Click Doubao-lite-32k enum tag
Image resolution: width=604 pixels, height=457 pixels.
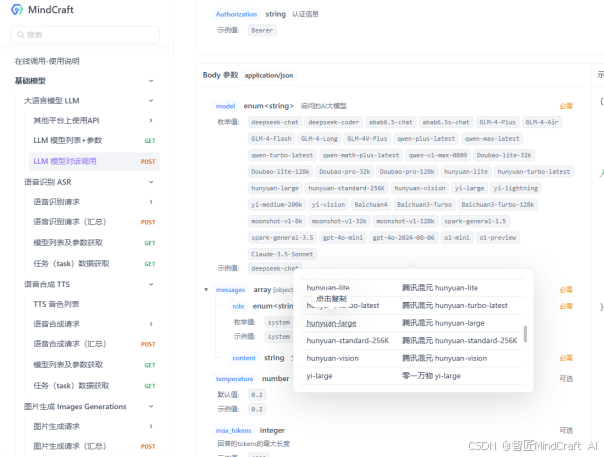click(504, 155)
